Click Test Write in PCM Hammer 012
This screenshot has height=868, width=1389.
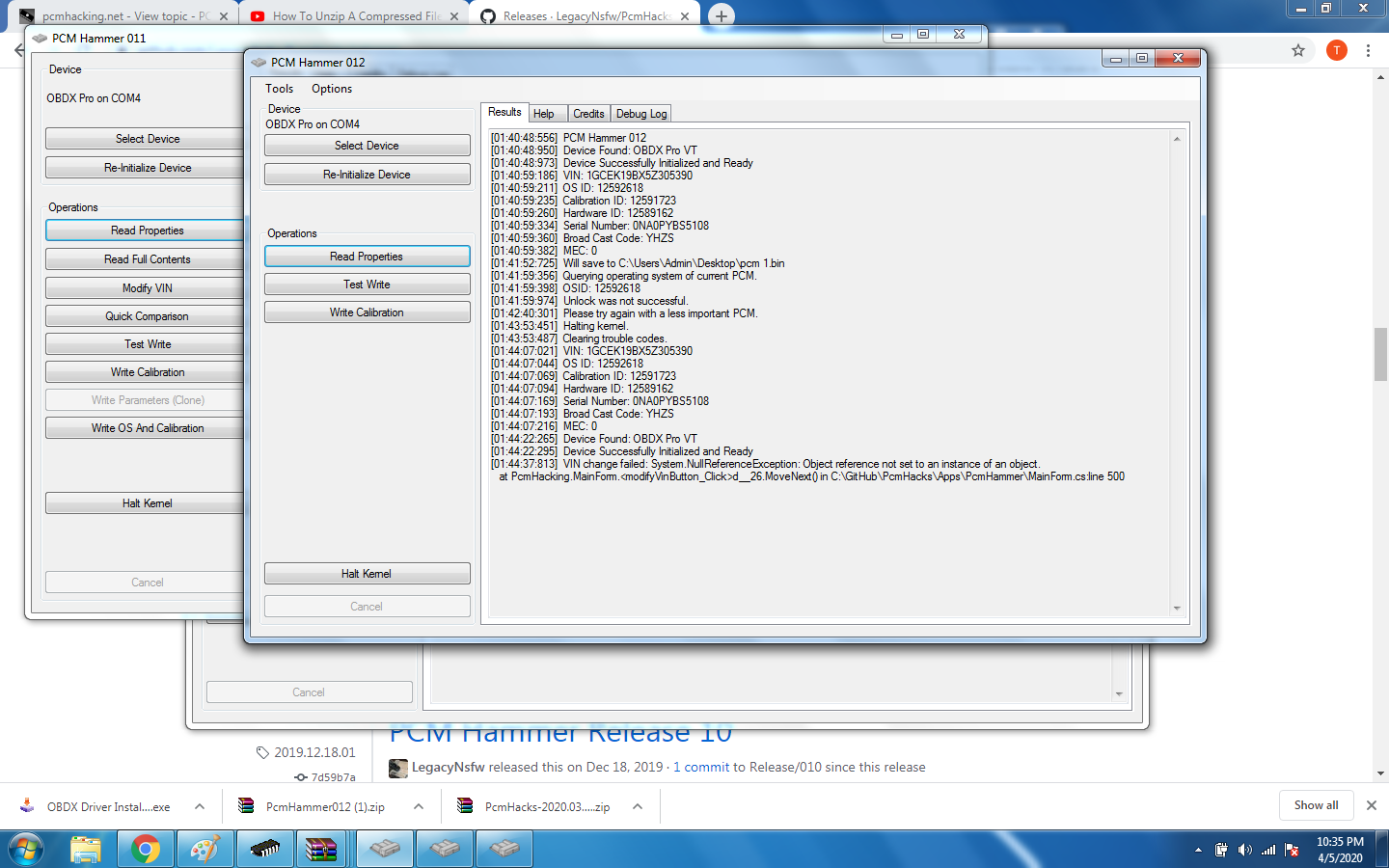[x=367, y=285]
